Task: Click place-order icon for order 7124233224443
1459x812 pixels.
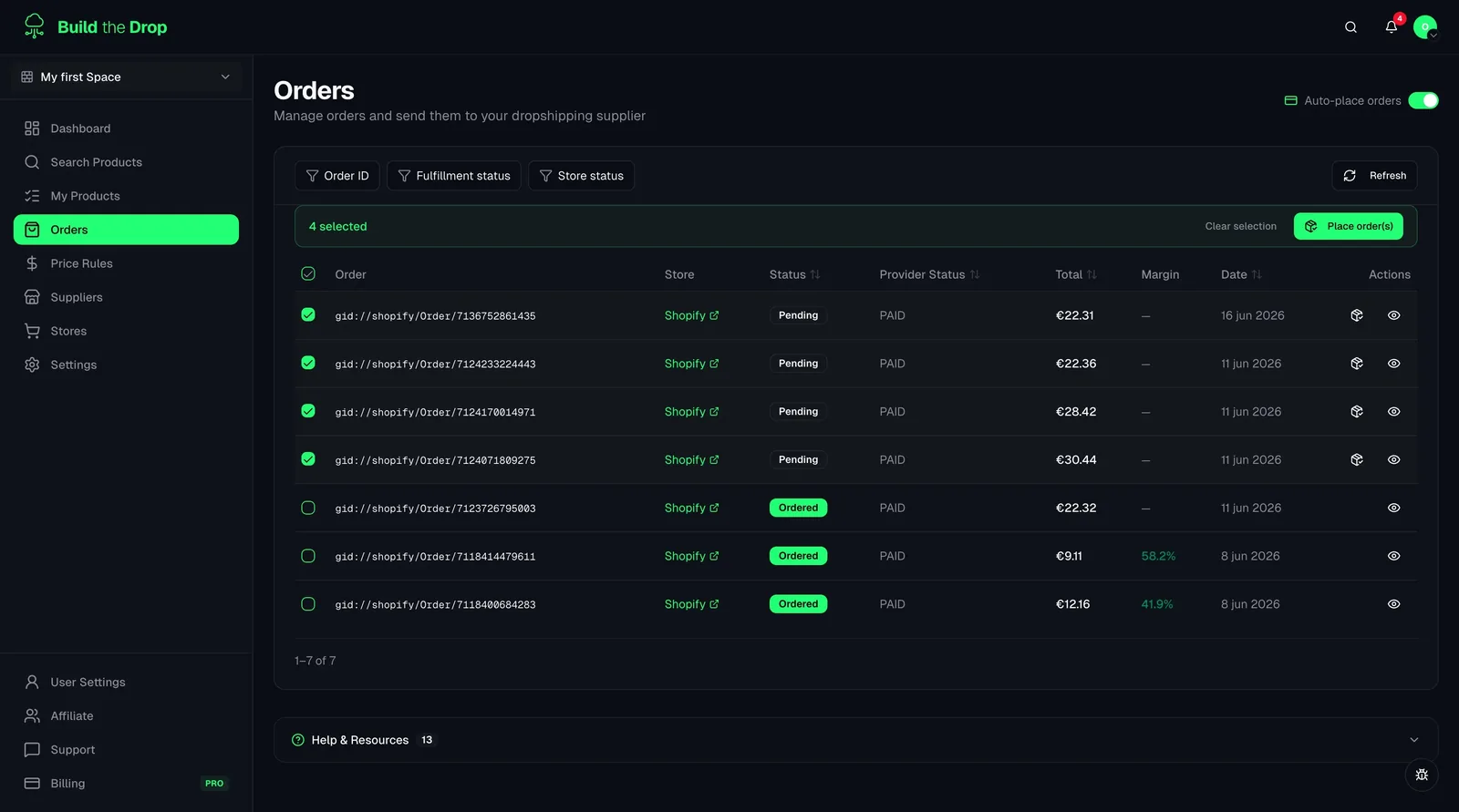Action: click(1357, 364)
